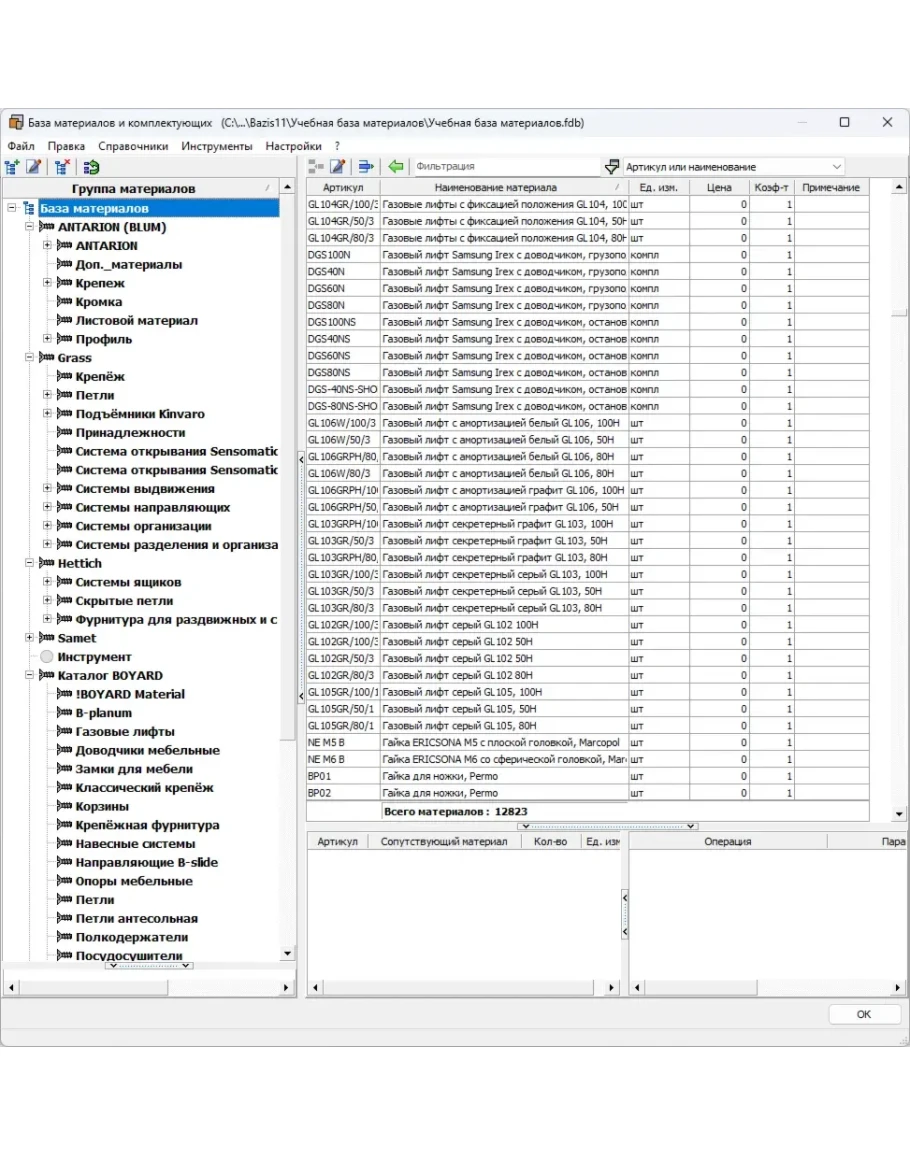Click the filter funnel icon
This screenshot has width=910, height=1155.
(611, 167)
